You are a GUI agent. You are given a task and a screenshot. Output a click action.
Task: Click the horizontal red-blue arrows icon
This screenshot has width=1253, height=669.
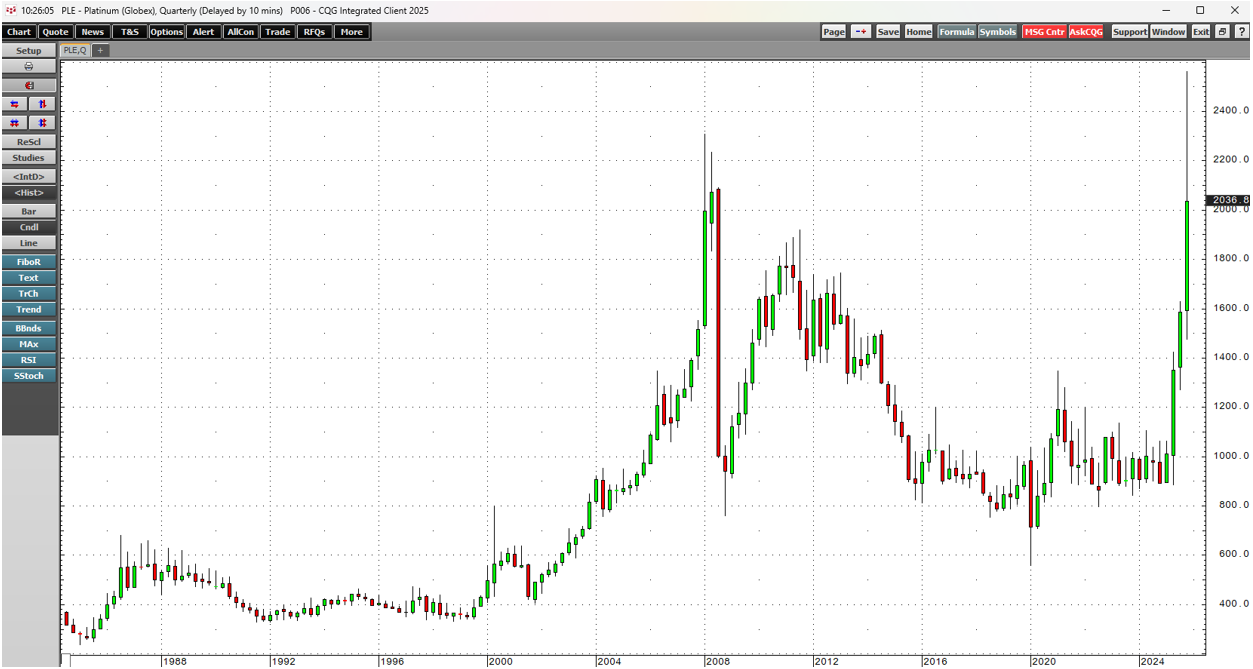[x=15, y=104]
